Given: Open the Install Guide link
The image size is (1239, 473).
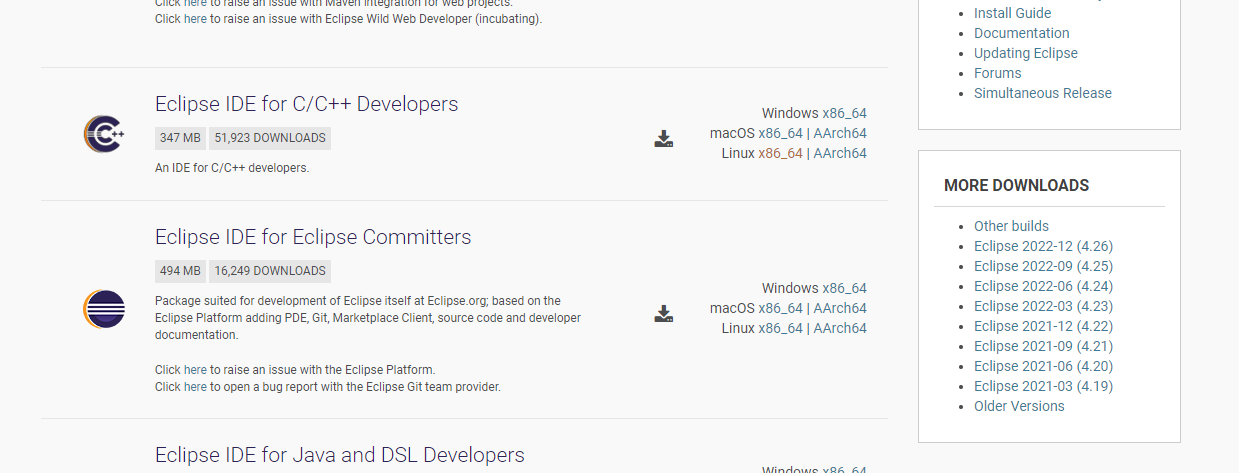Looking at the screenshot, I should (1012, 13).
